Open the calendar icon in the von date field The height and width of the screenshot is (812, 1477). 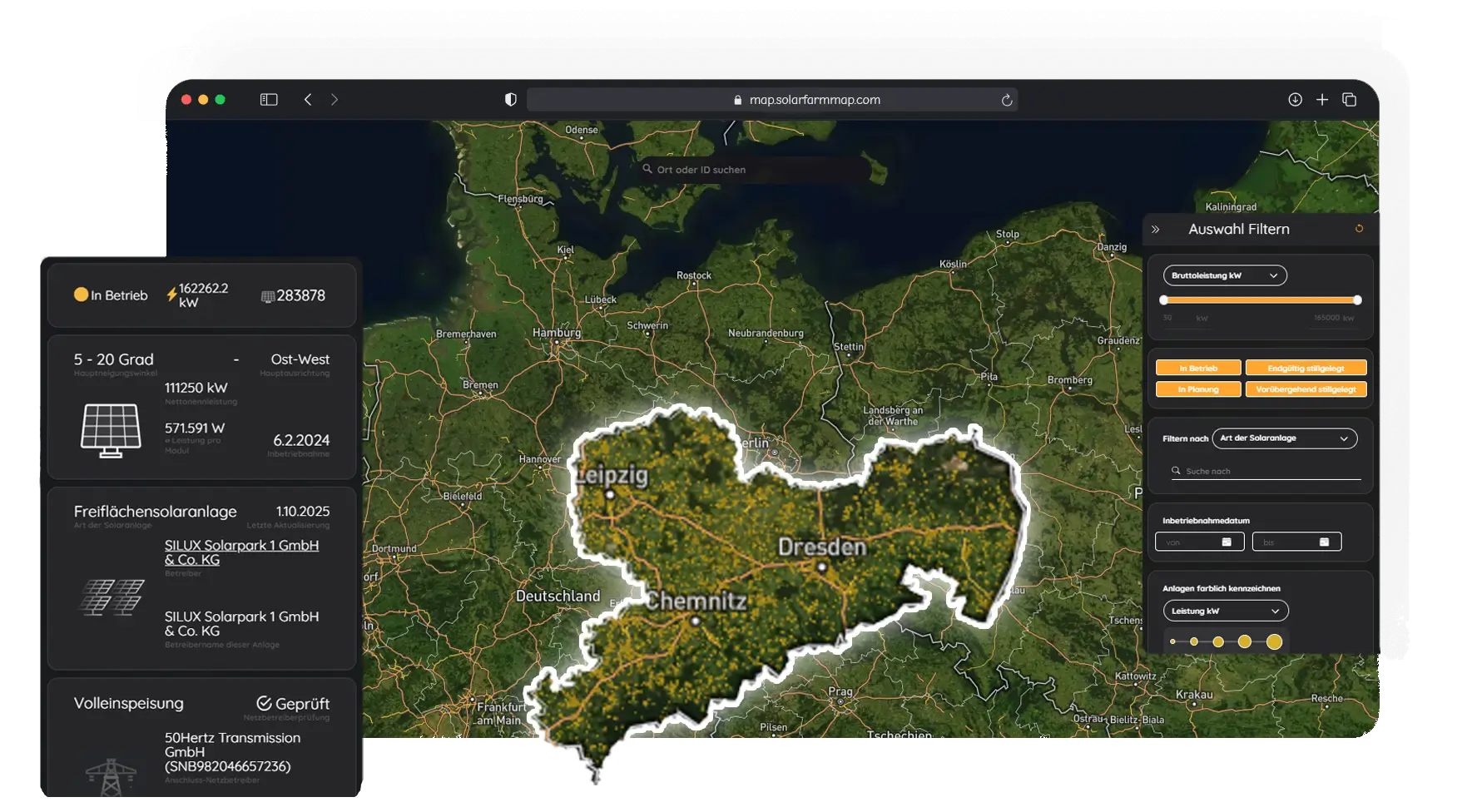coord(1225,541)
